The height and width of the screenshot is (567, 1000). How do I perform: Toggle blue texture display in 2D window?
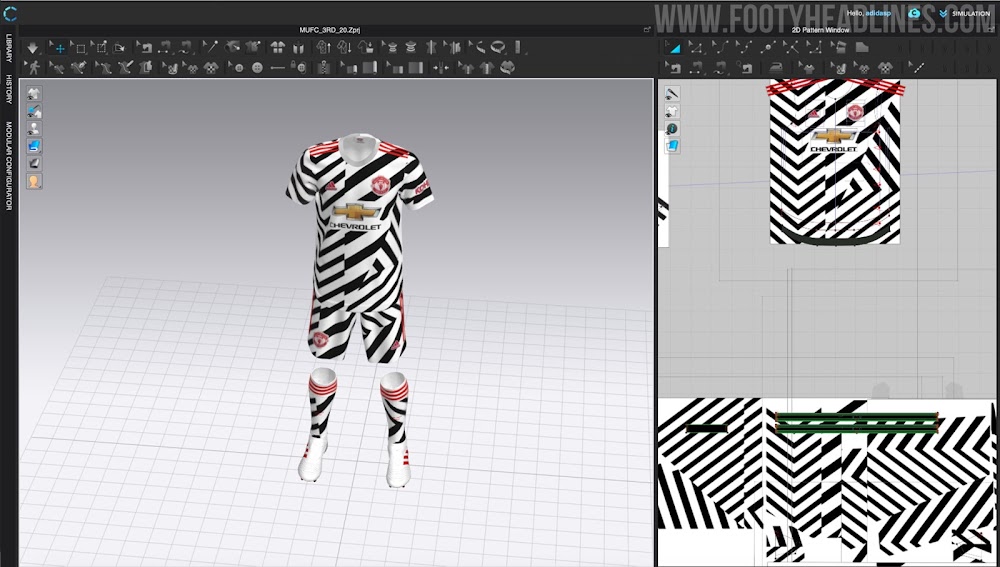tap(672, 146)
